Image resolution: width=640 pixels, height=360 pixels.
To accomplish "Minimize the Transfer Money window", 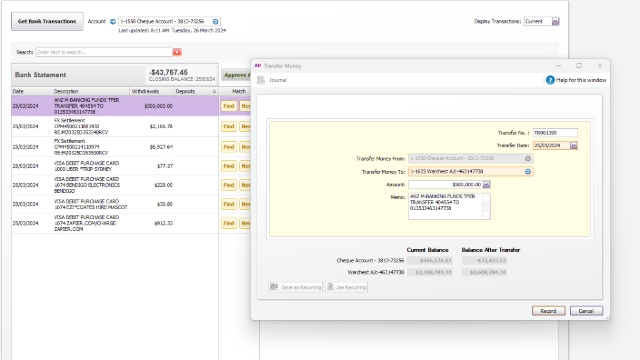I will point(558,66).
